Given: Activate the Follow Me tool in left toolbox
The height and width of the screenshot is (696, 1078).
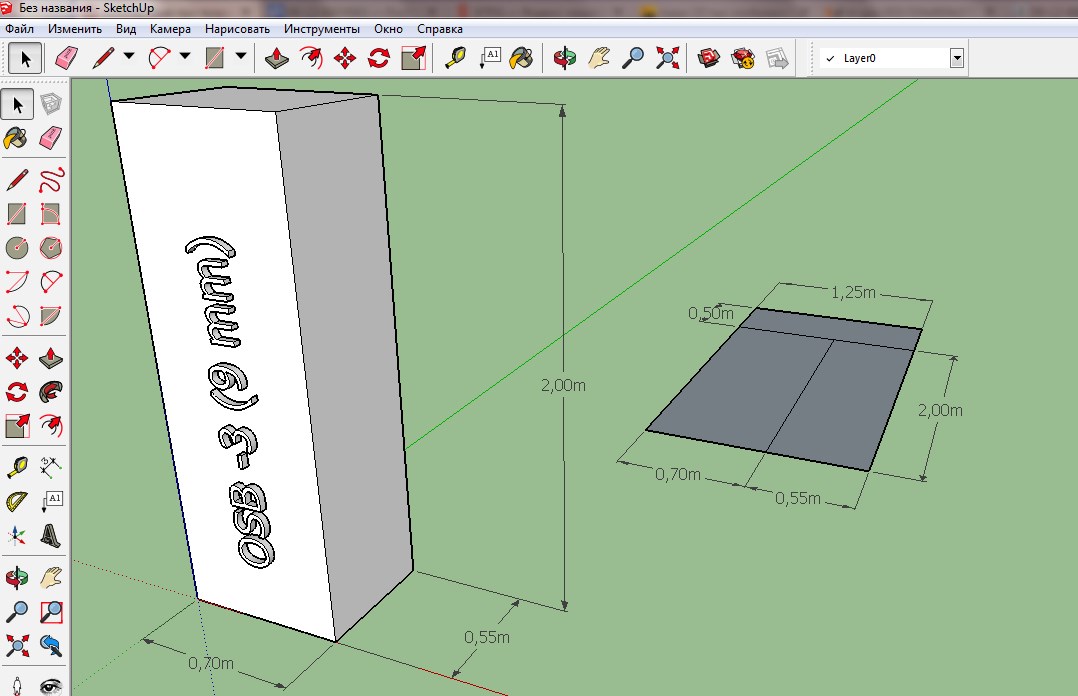Looking at the screenshot, I should coord(51,392).
